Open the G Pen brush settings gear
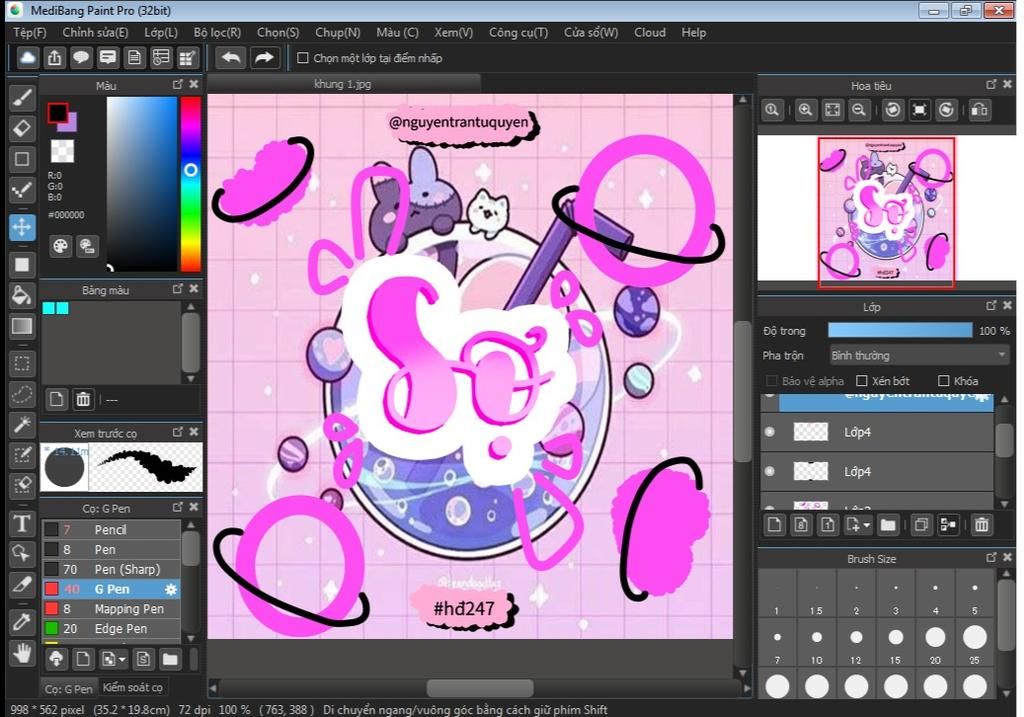 pos(170,589)
